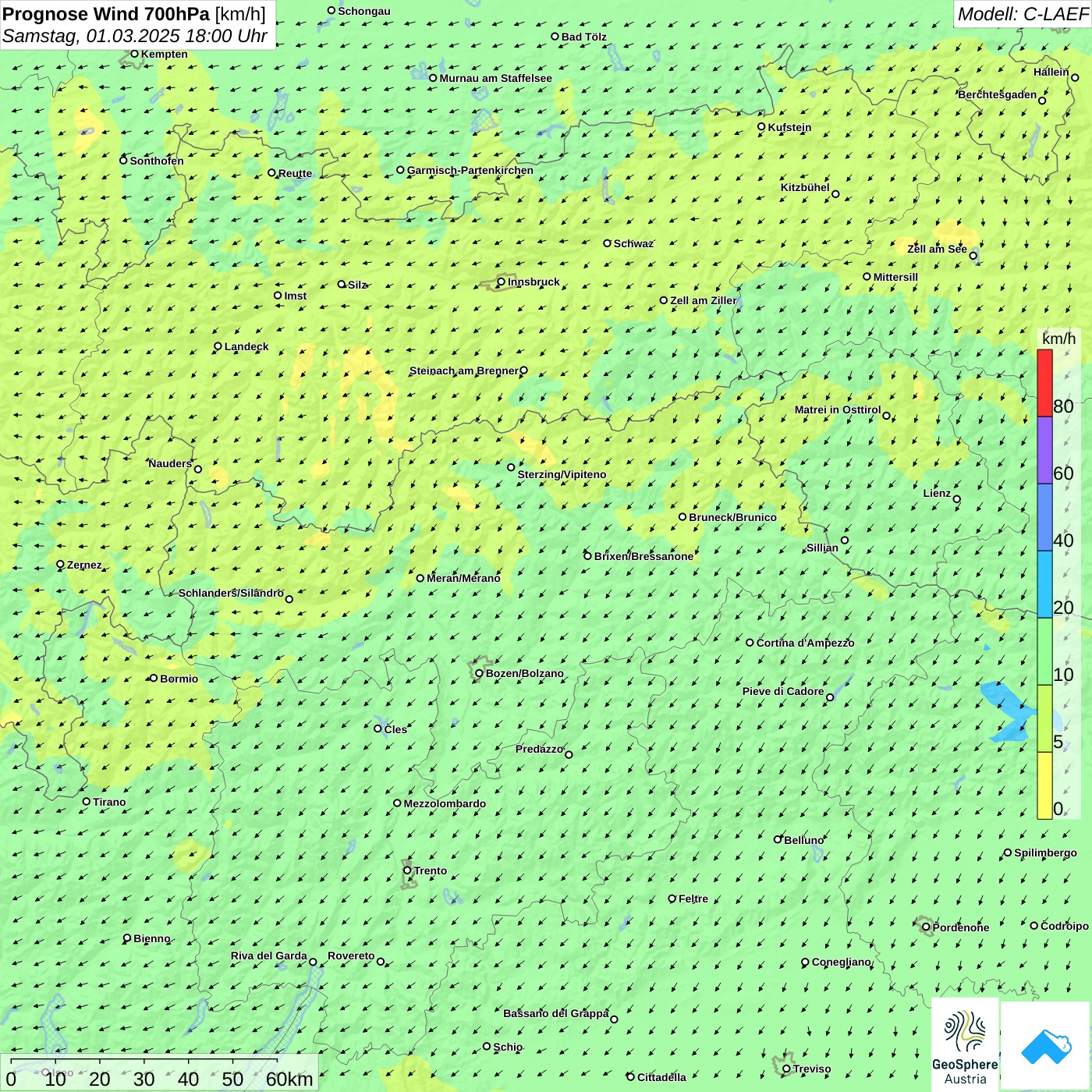The image size is (1092, 1092).
Task: Click the Innsbruck city marker
Action: coord(502,282)
